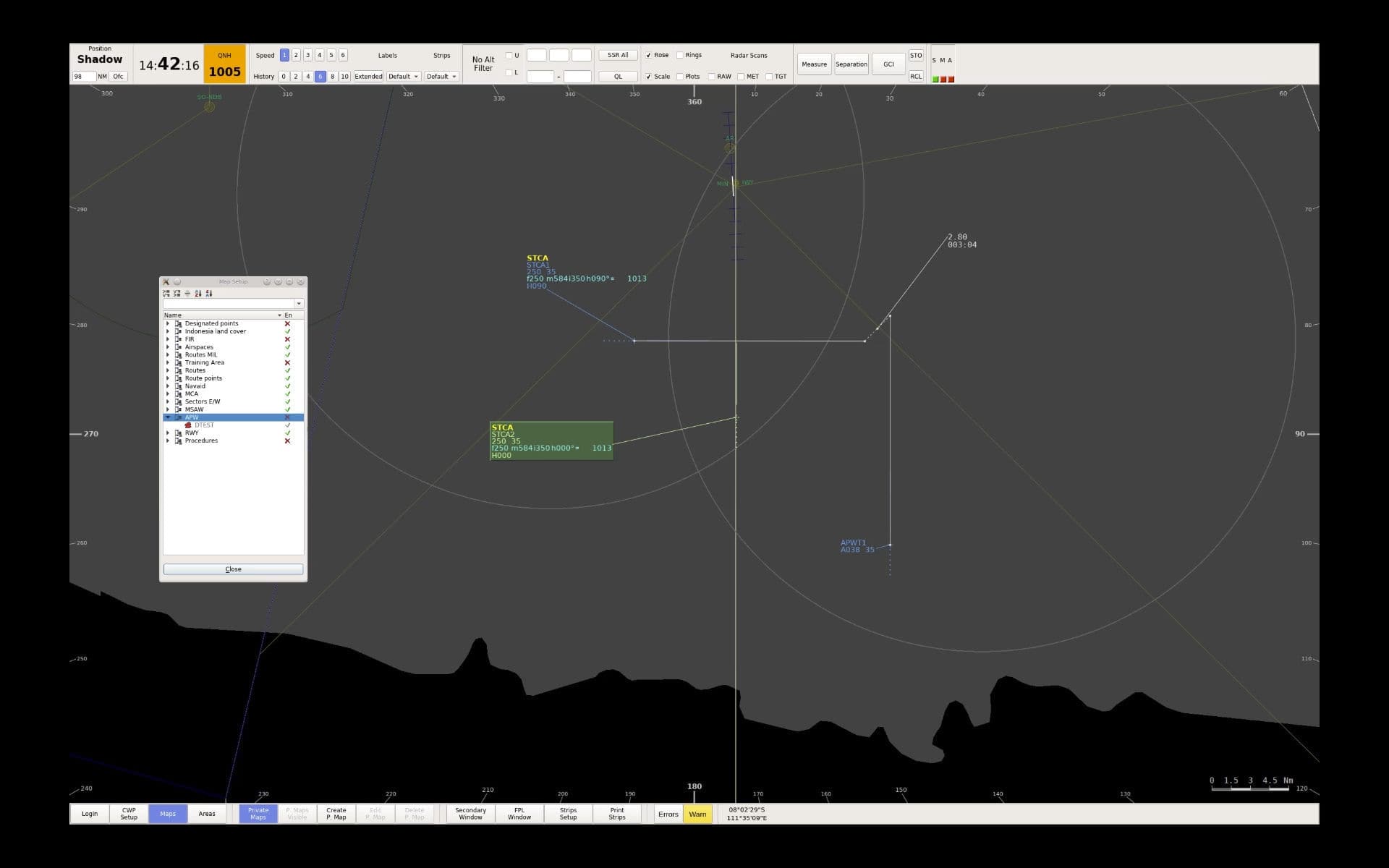The height and width of the screenshot is (868, 1389).
Task: Open the FPL Window
Action: point(519,813)
